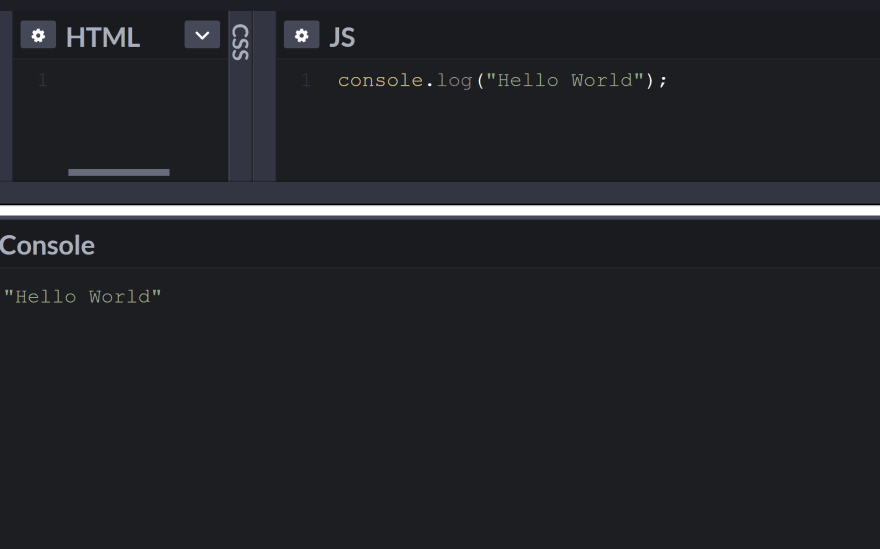The image size is (880, 549).
Task: Select the JS panel title
Action: (342, 38)
